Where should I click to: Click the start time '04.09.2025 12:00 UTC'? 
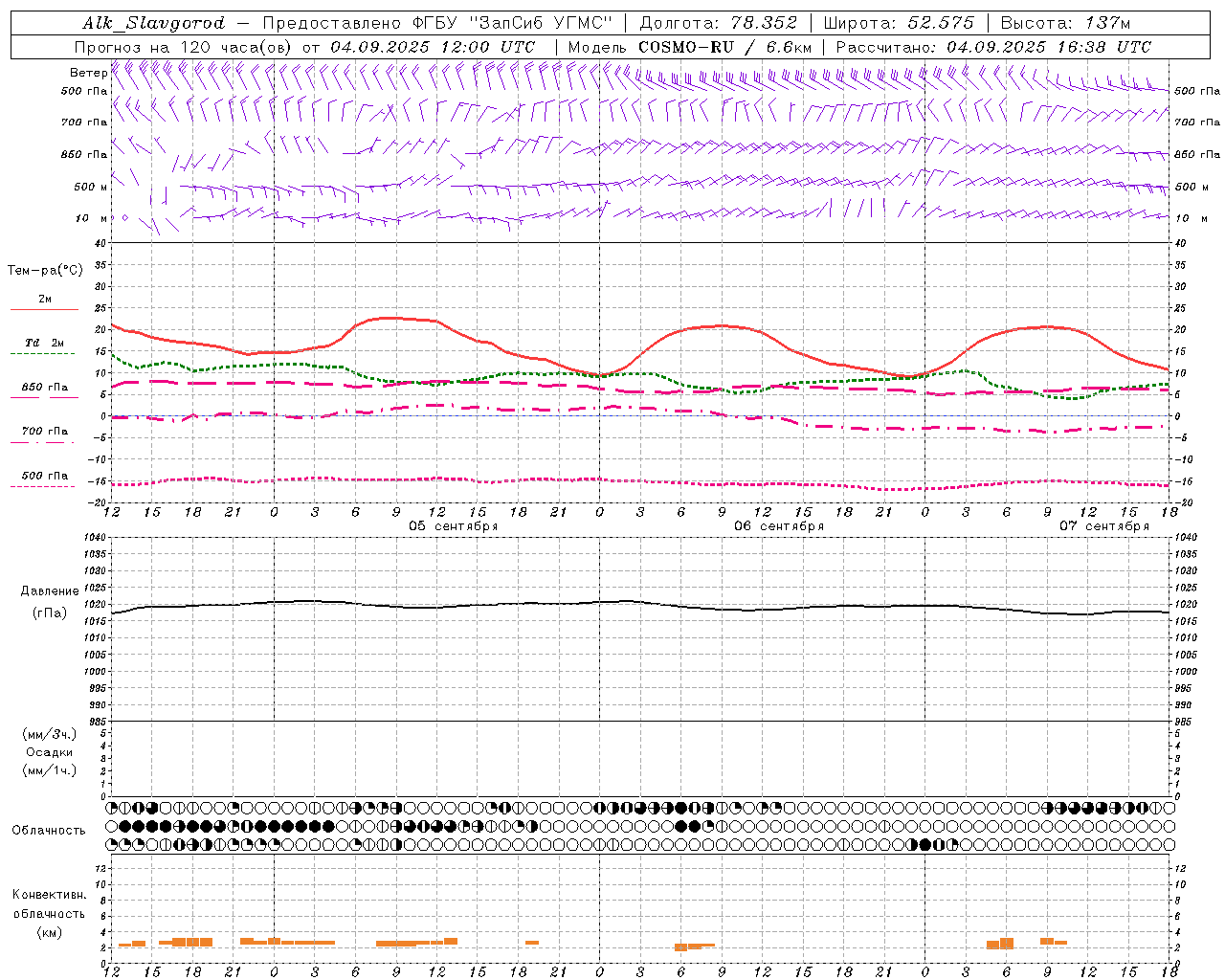point(433,47)
